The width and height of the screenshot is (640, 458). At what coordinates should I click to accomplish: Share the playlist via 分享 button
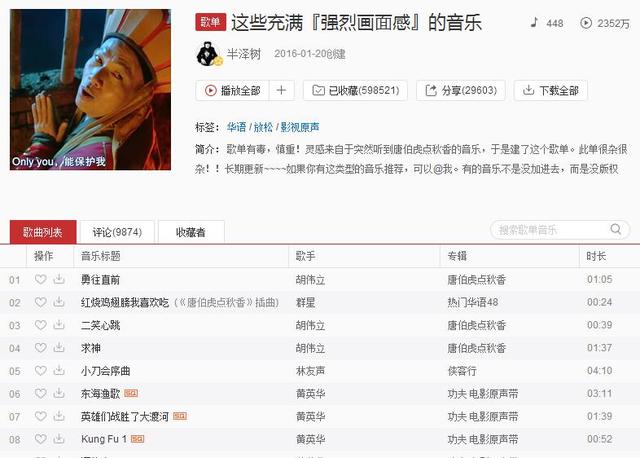coord(461,90)
